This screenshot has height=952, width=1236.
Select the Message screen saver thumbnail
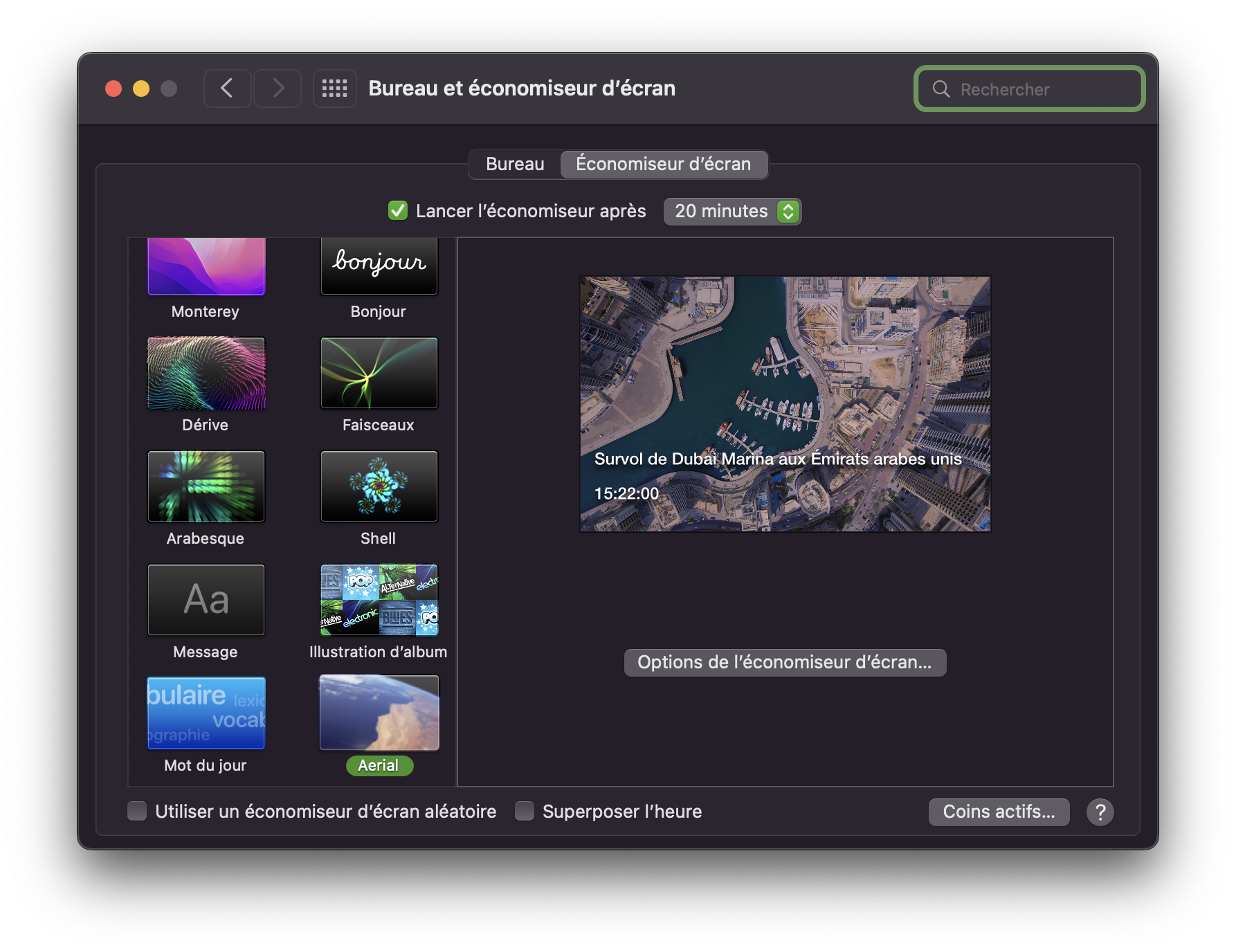pyautogui.click(x=206, y=600)
